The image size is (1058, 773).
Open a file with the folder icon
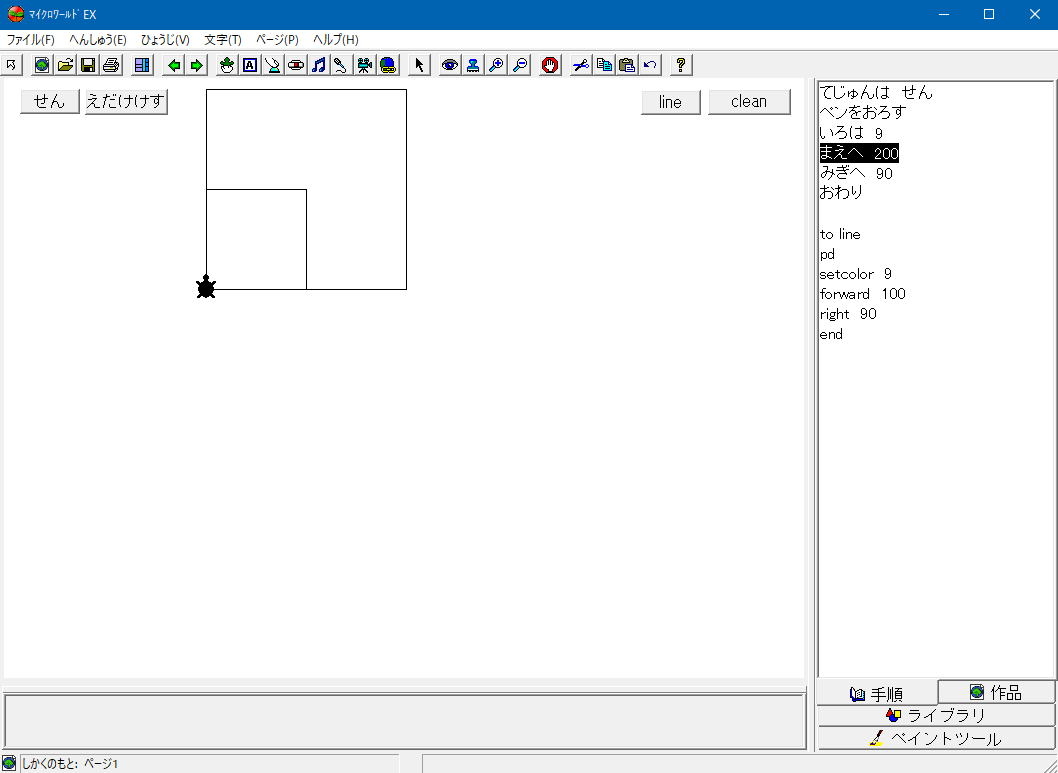[65, 65]
